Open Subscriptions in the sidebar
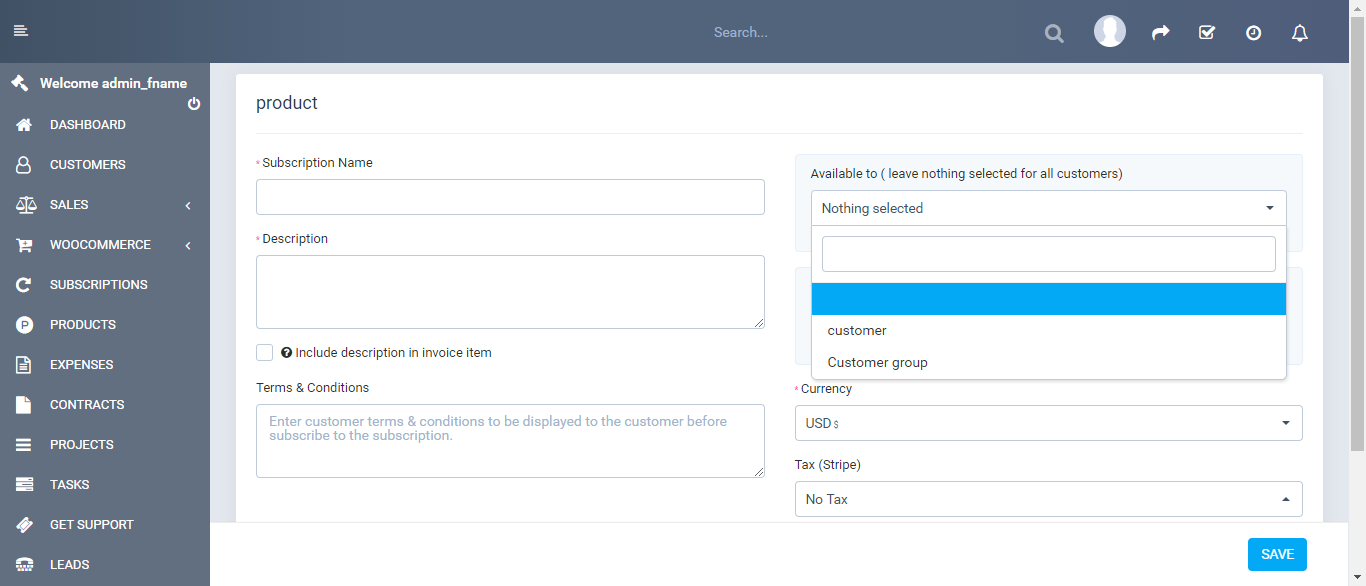The image size is (1366, 586). (x=98, y=285)
